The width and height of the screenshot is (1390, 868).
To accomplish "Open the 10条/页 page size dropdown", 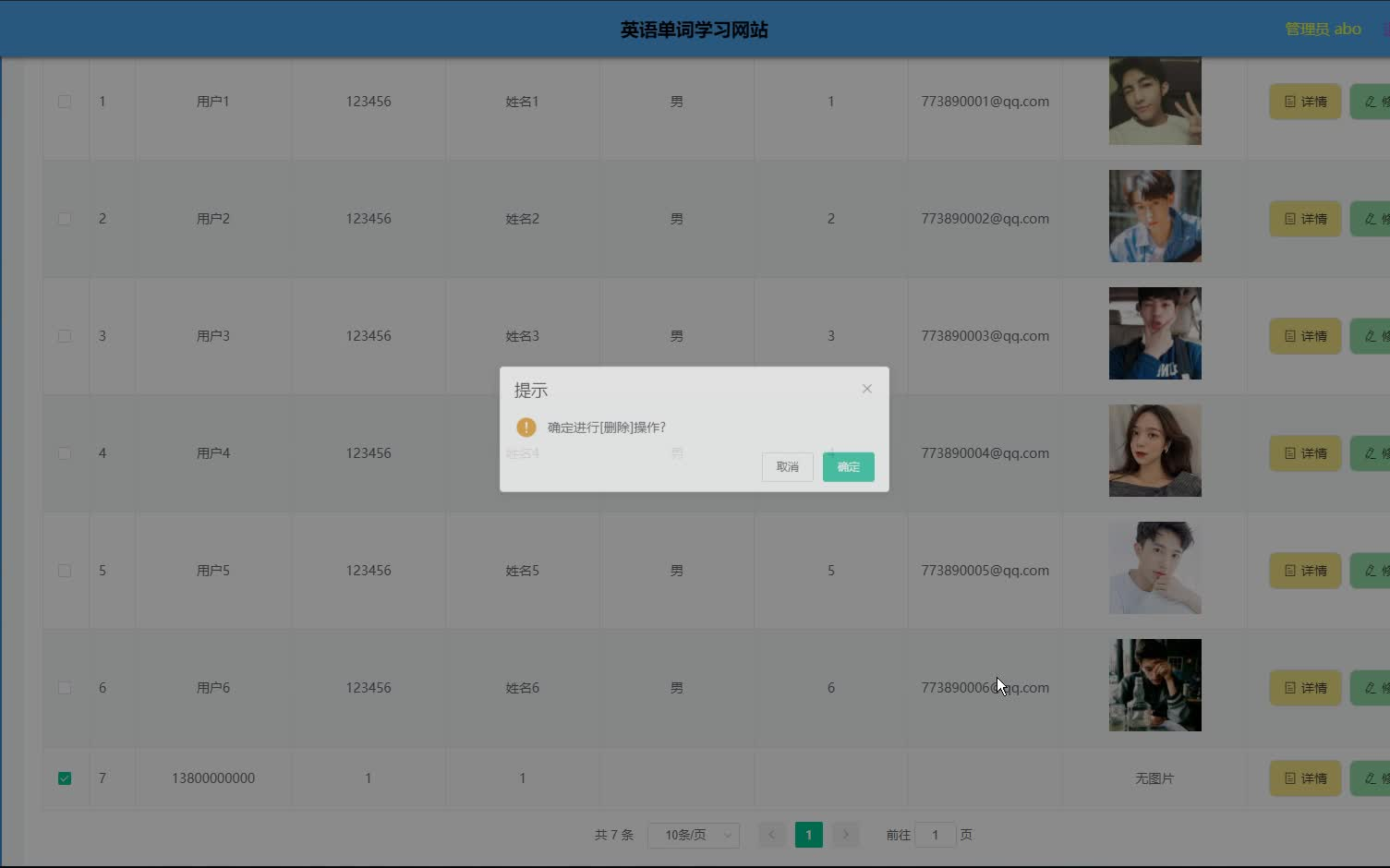I will pyautogui.click(x=693, y=834).
